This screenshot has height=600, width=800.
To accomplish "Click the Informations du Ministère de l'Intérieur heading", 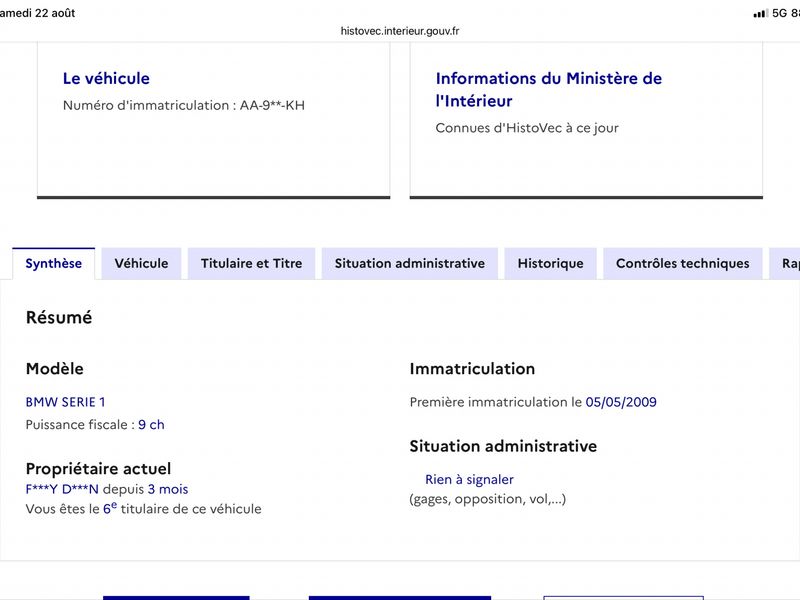I will click(549, 89).
